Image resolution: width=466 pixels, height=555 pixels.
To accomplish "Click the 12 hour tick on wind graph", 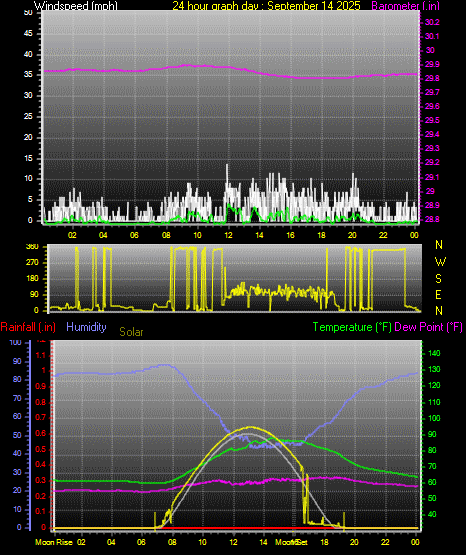I will click(228, 235).
